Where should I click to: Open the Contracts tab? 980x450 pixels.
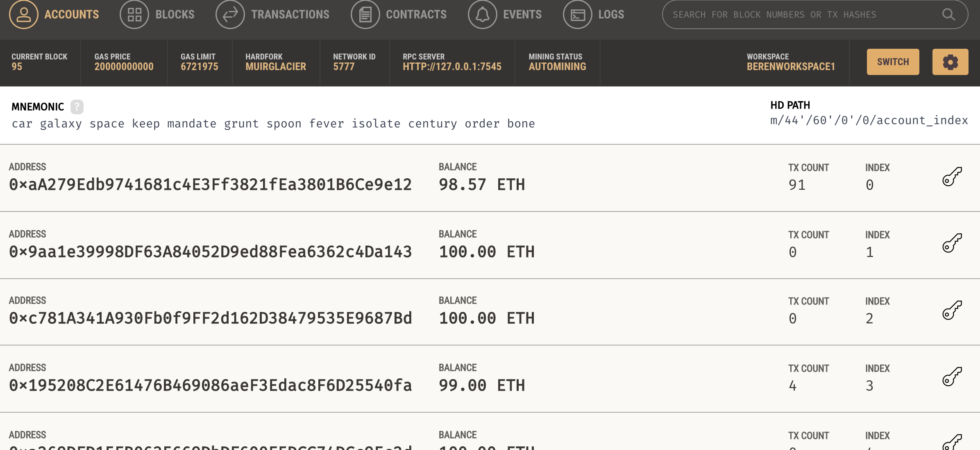tap(400, 15)
